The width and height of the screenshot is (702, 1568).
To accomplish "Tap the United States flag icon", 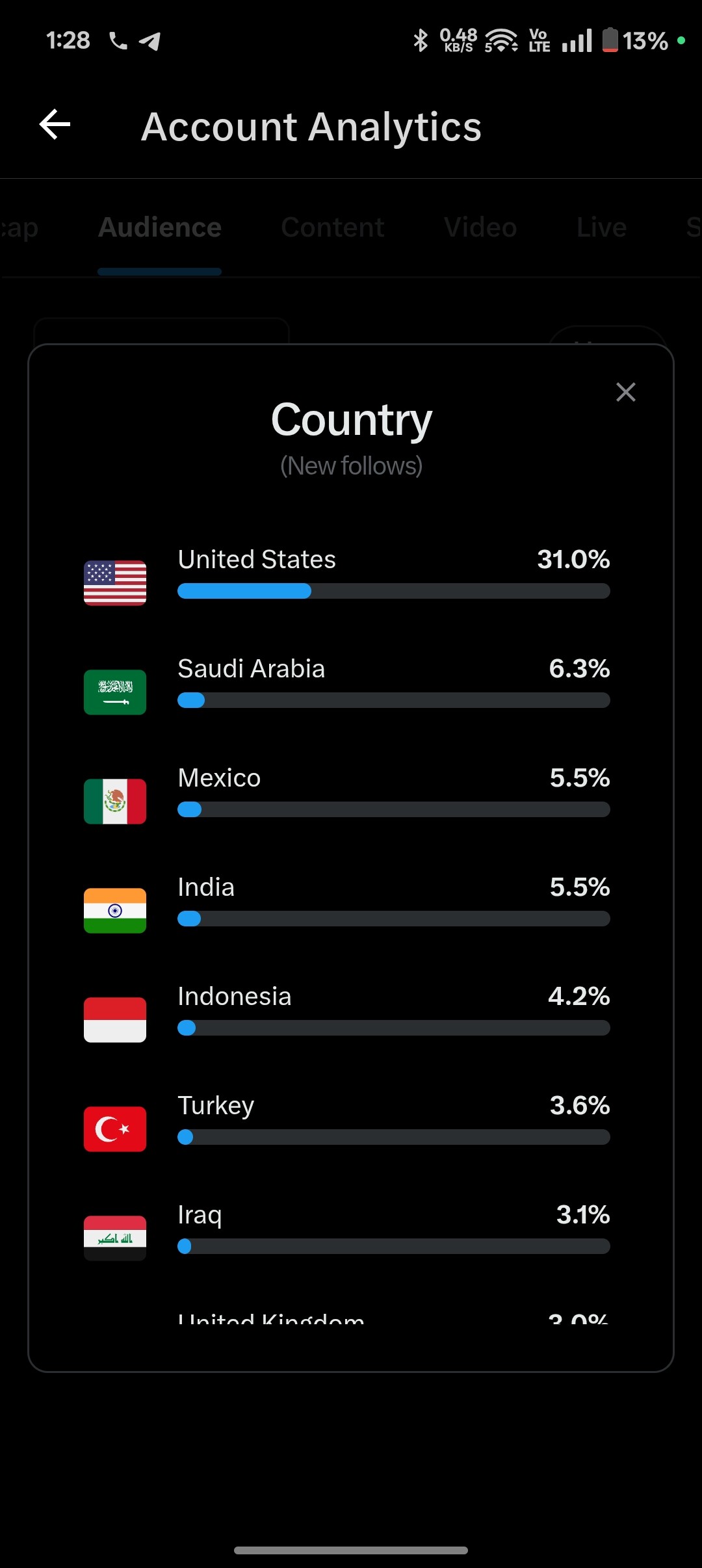I will click(115, 583).
